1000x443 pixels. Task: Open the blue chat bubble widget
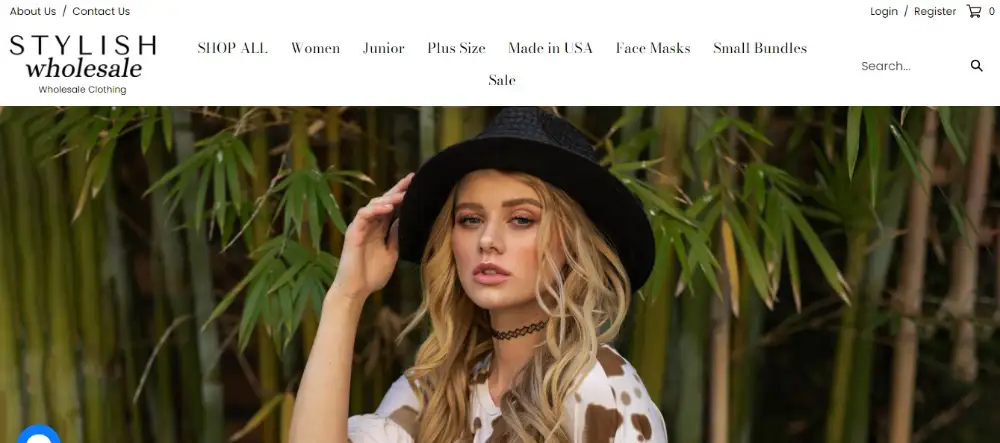point(38,435)
